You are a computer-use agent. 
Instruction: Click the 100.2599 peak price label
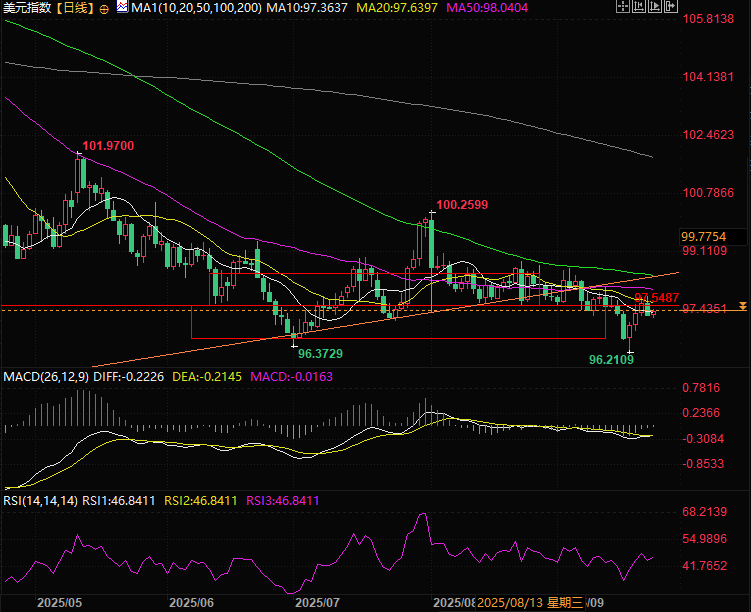[462, 205]
